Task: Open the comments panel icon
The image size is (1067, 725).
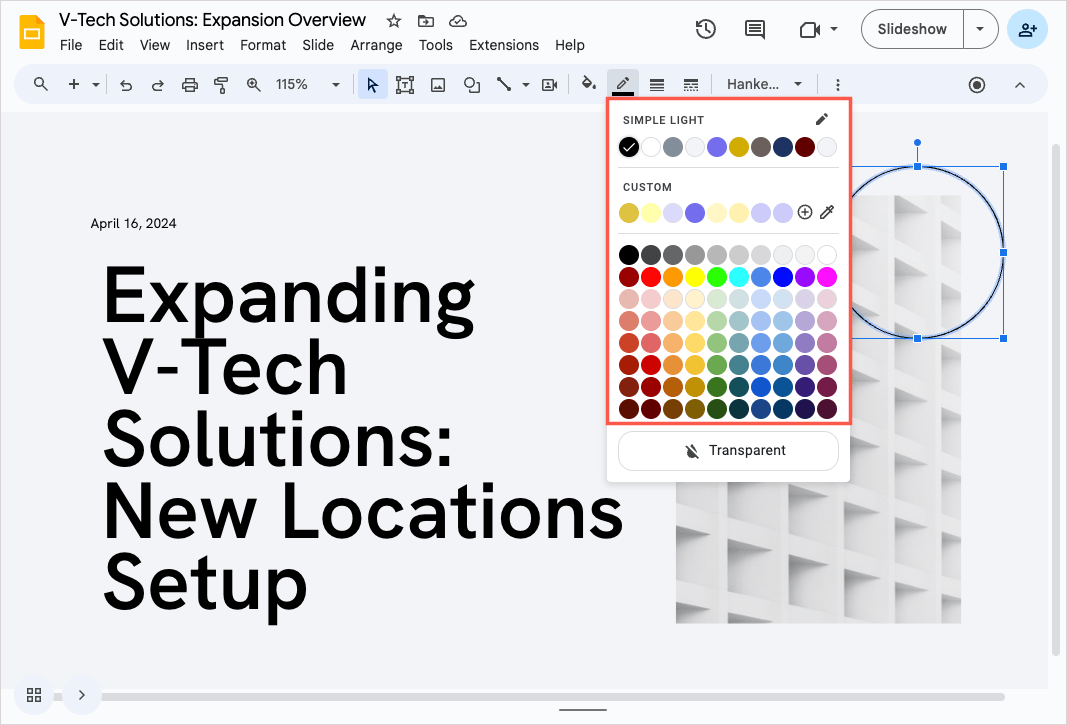Action: coord(755,29)
